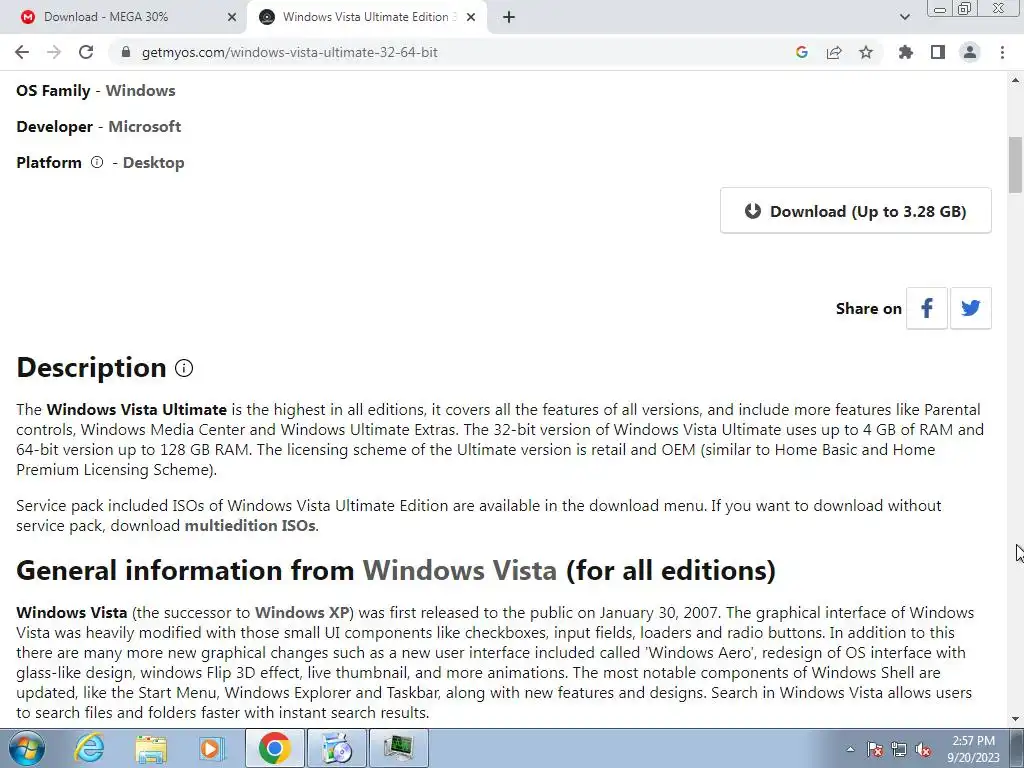Screen dimensions: 1024x768
Task: Restore down the Chrome window
Action: pyautogui.click(x=965, y=9)
